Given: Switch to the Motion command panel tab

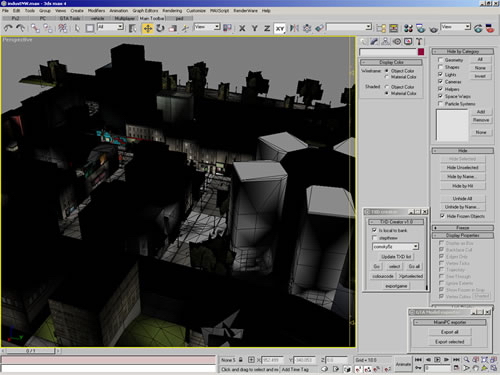Looking at the screenshot, I should pos(397,41).
